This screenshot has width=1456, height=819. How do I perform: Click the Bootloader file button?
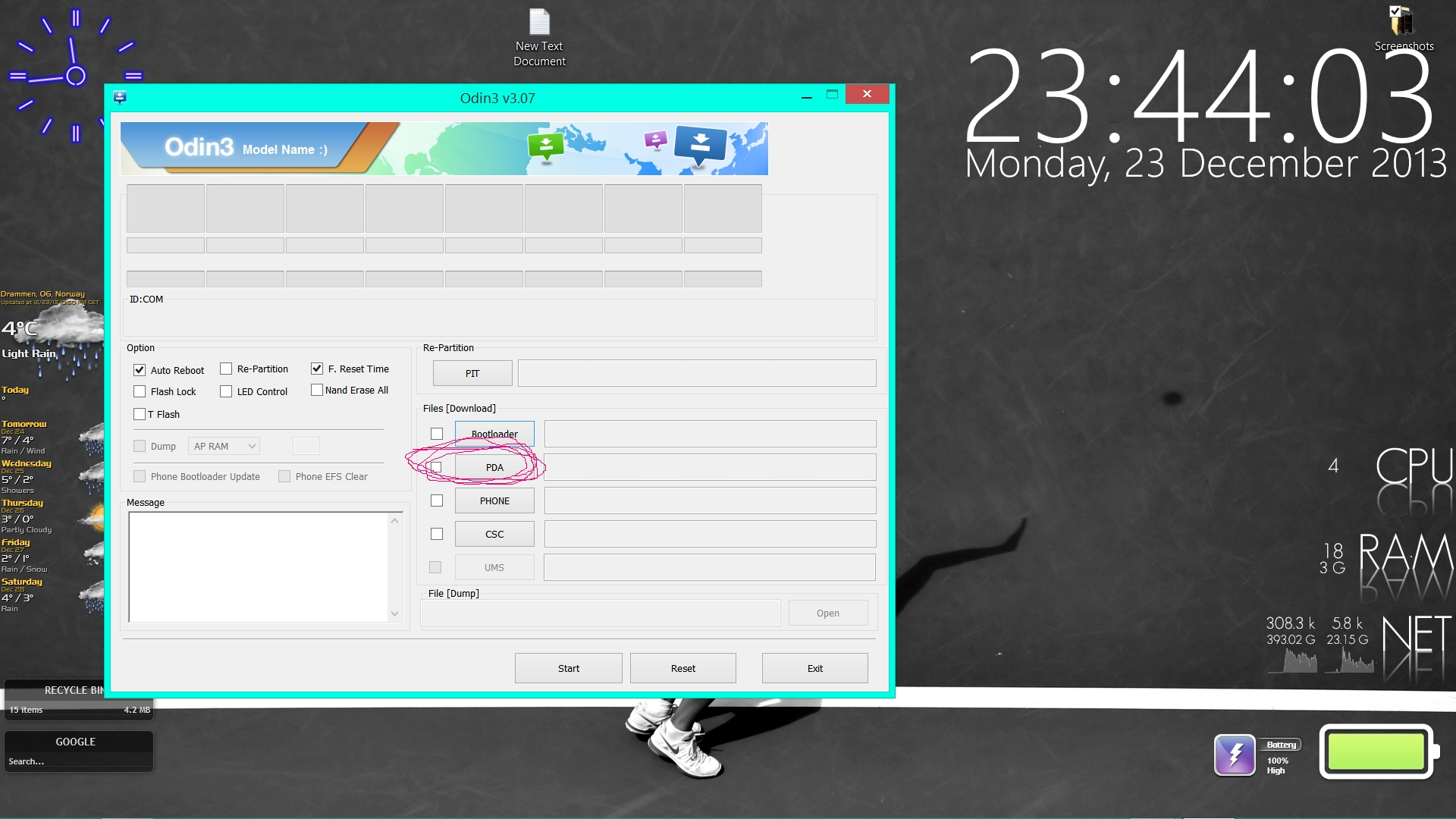pyautogui.click(x=494, y=434)
